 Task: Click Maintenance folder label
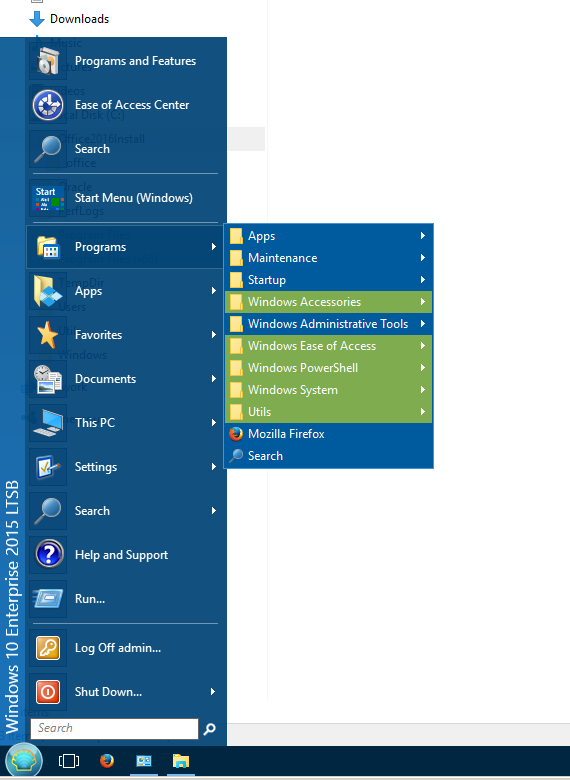[x=283, y=258]
